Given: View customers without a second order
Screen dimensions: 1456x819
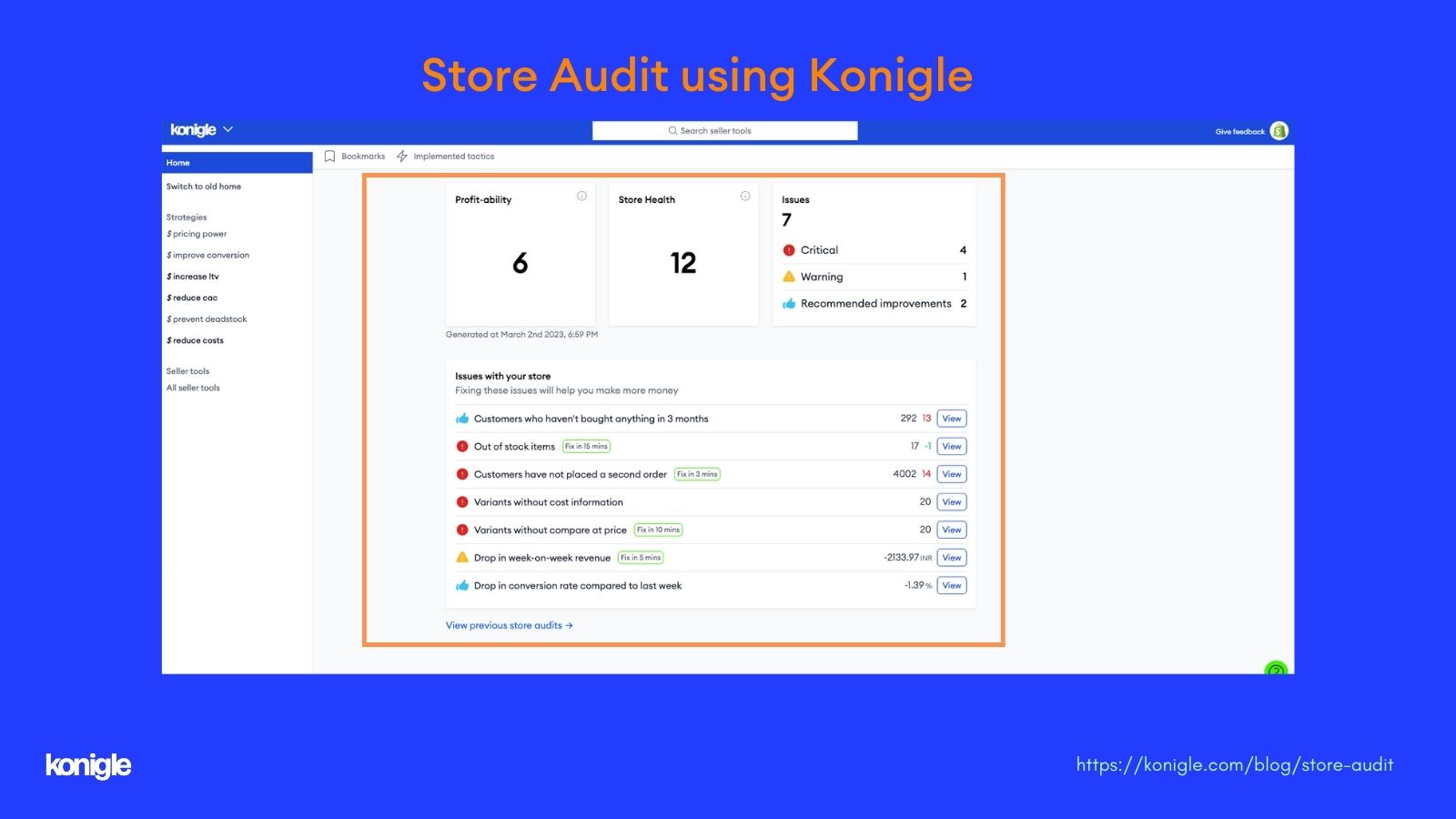Looking at the screenshot, I should (x=952, y=474).
